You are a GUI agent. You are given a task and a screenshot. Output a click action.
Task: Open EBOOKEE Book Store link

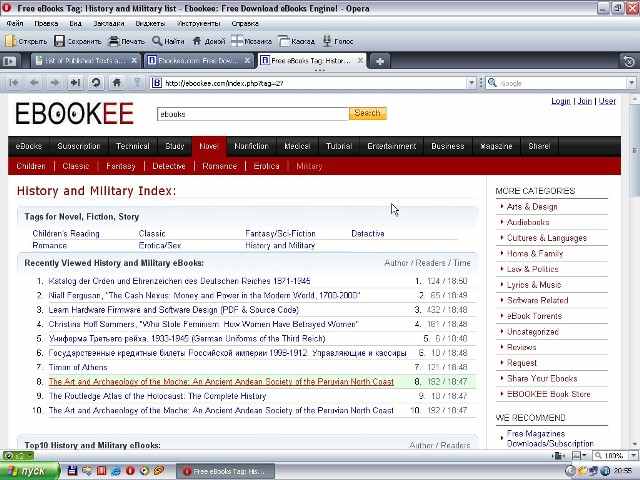[548, 394]
